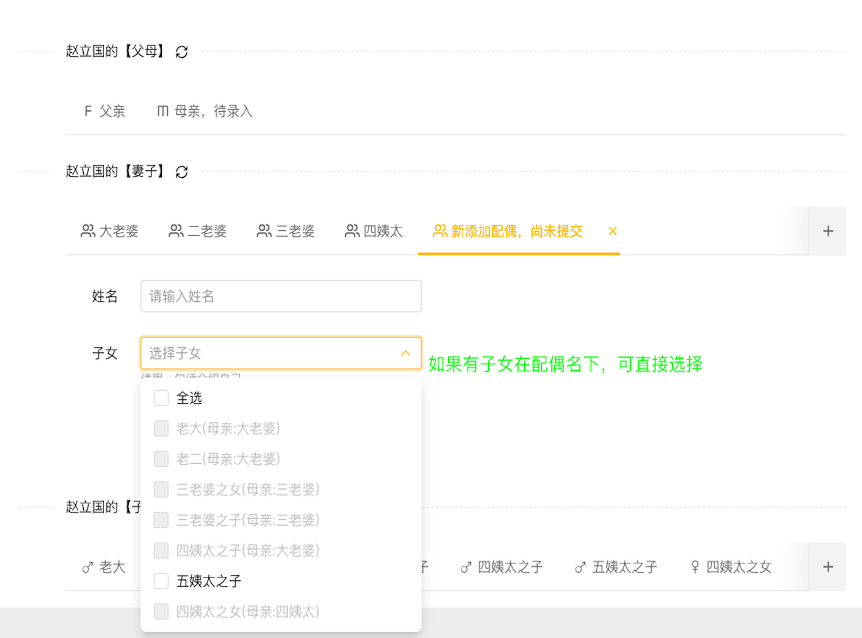Screen dimensions: 862x638
Task: Switch to the 二老婆 tab
Action: [x=198, y=231]
